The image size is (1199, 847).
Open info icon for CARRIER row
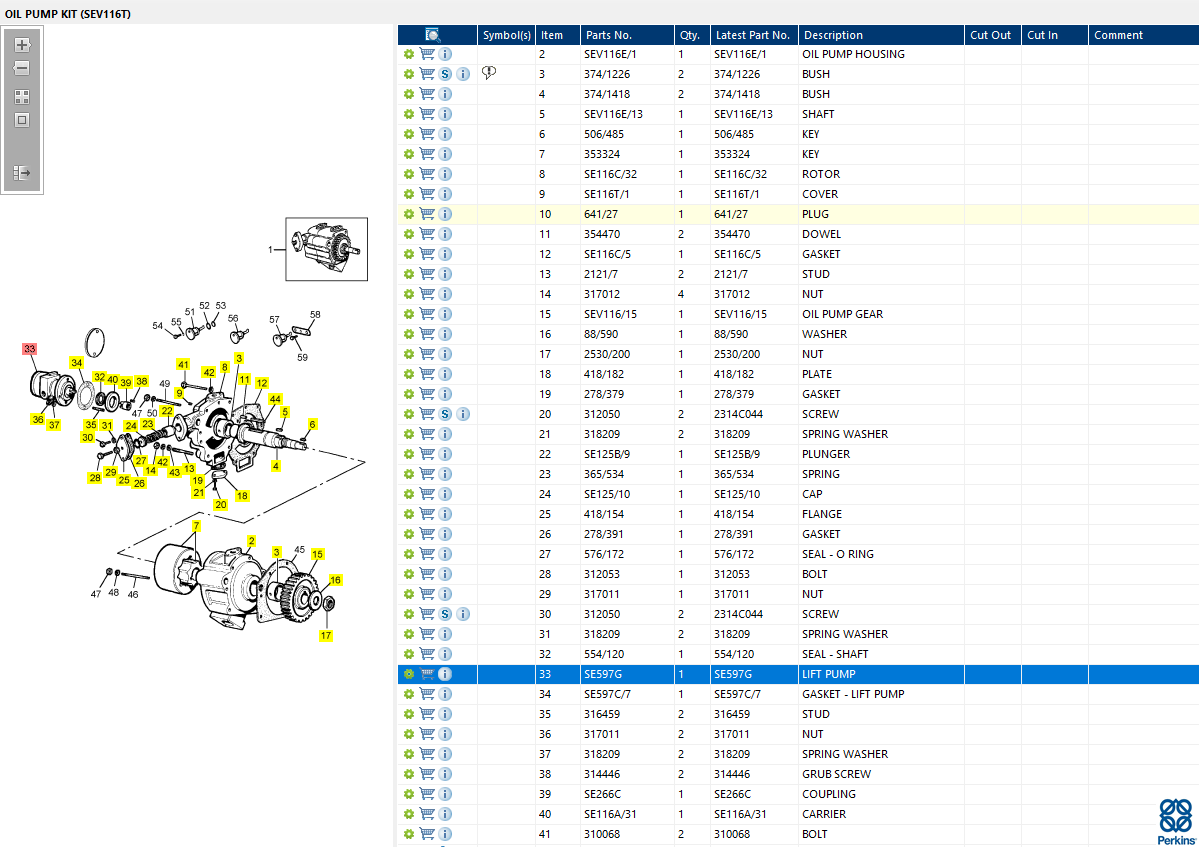pos(445,814)
